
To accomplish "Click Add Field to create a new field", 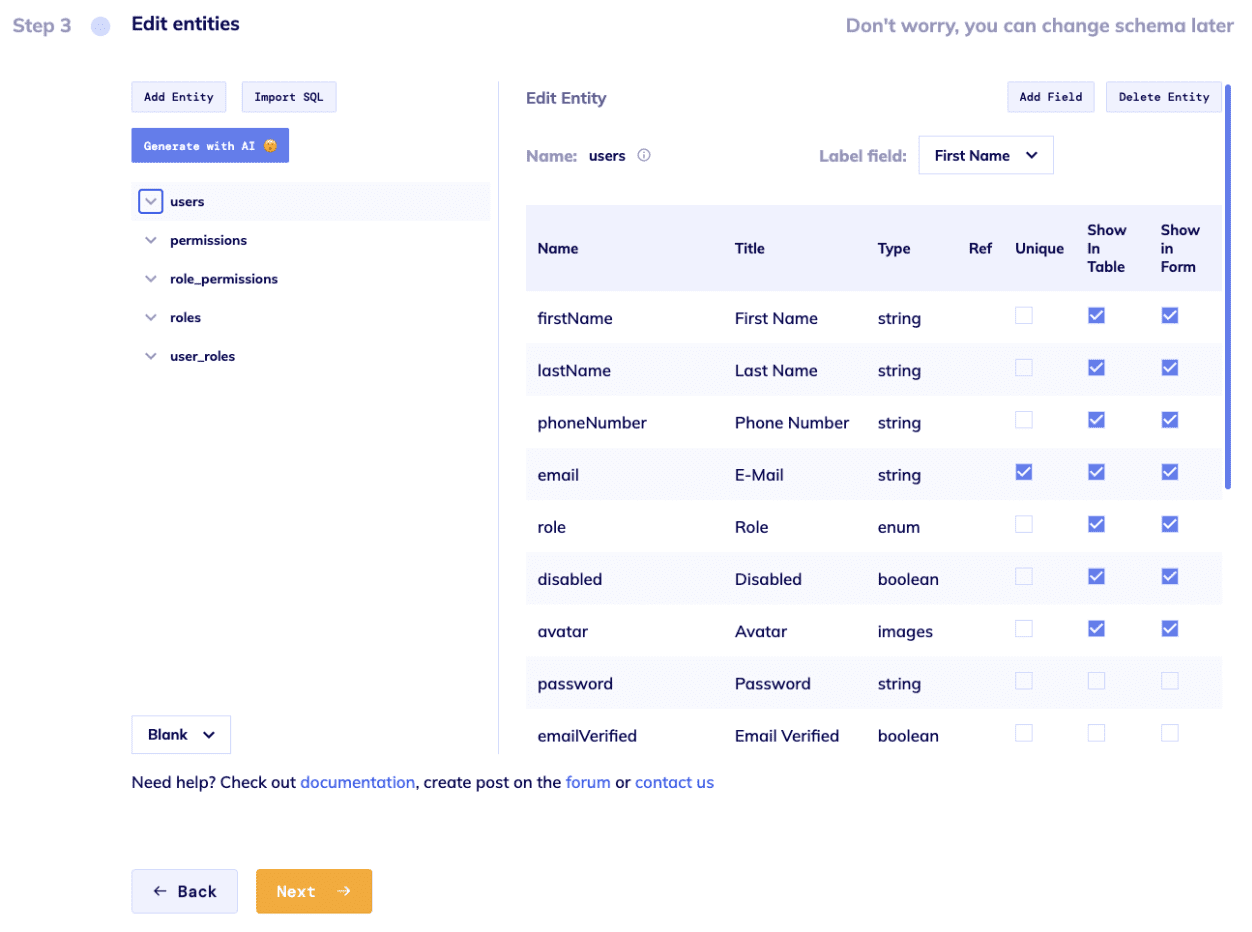I will pyautogui.click(x=1051, y=97).
